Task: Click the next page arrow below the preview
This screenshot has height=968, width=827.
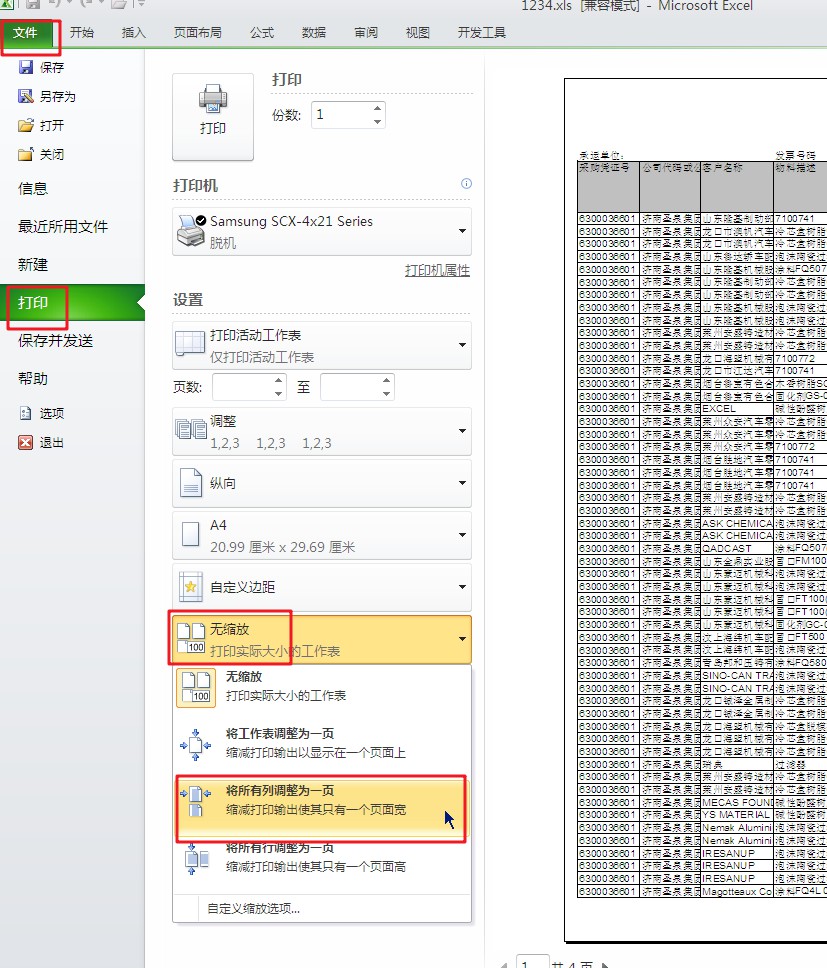Action: click(x=605, y=962)
